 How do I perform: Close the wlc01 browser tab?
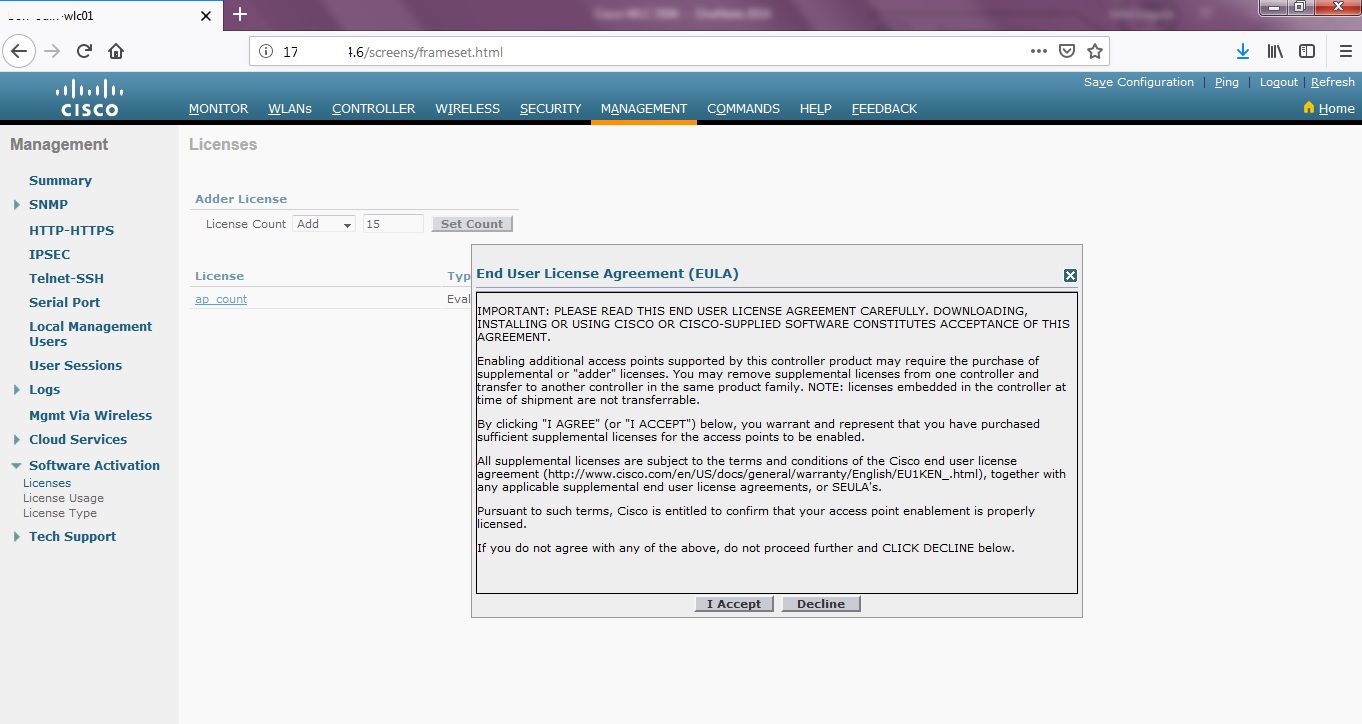(205, 16)
